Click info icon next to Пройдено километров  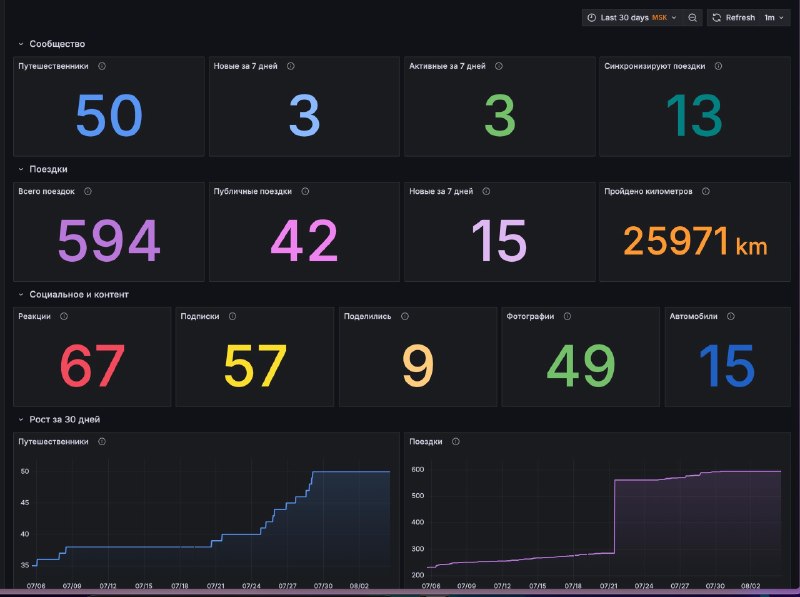coord(706,191)
